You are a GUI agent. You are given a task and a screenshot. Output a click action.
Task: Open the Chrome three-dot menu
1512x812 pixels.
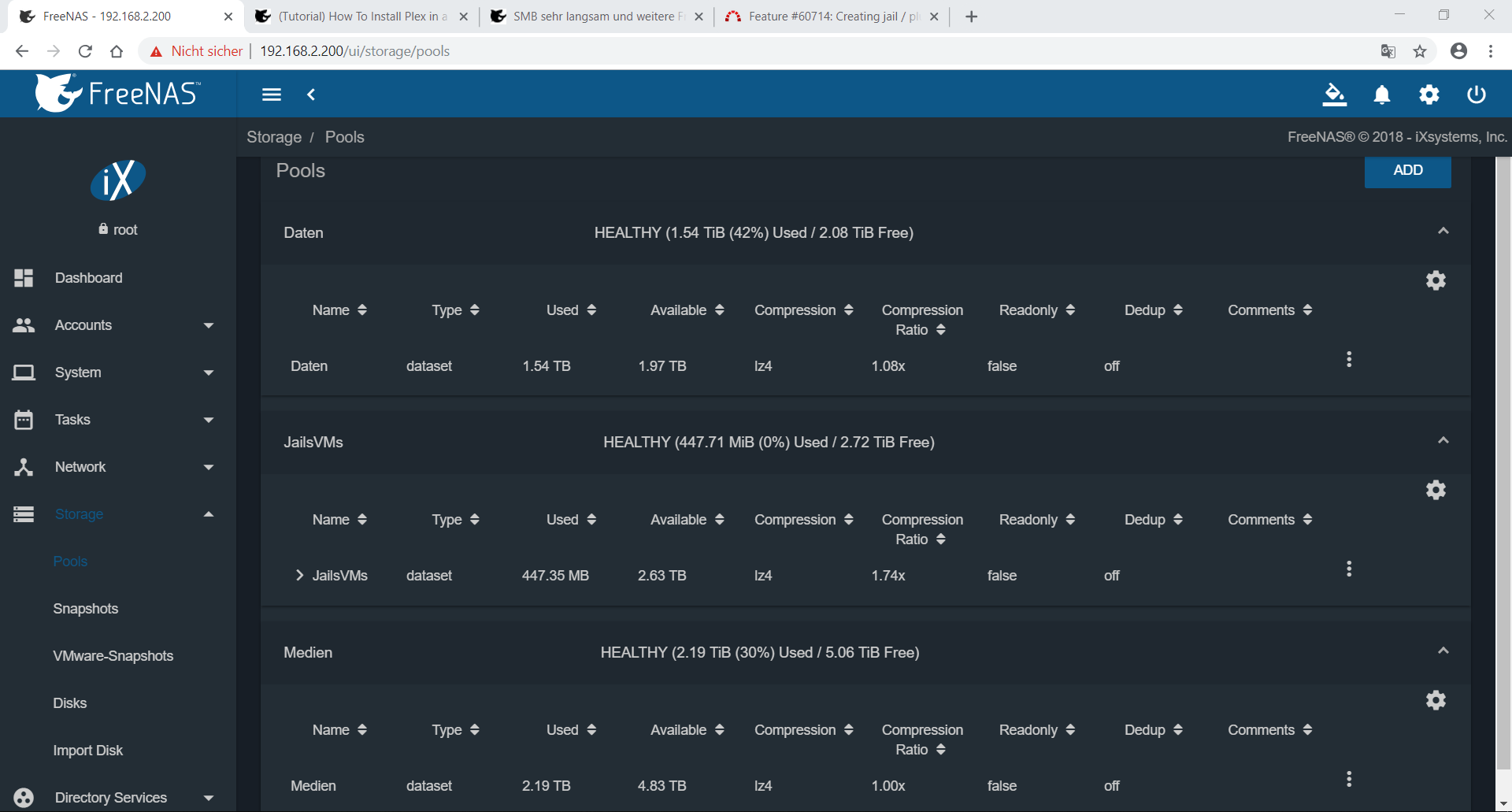tap(1491, 51)
